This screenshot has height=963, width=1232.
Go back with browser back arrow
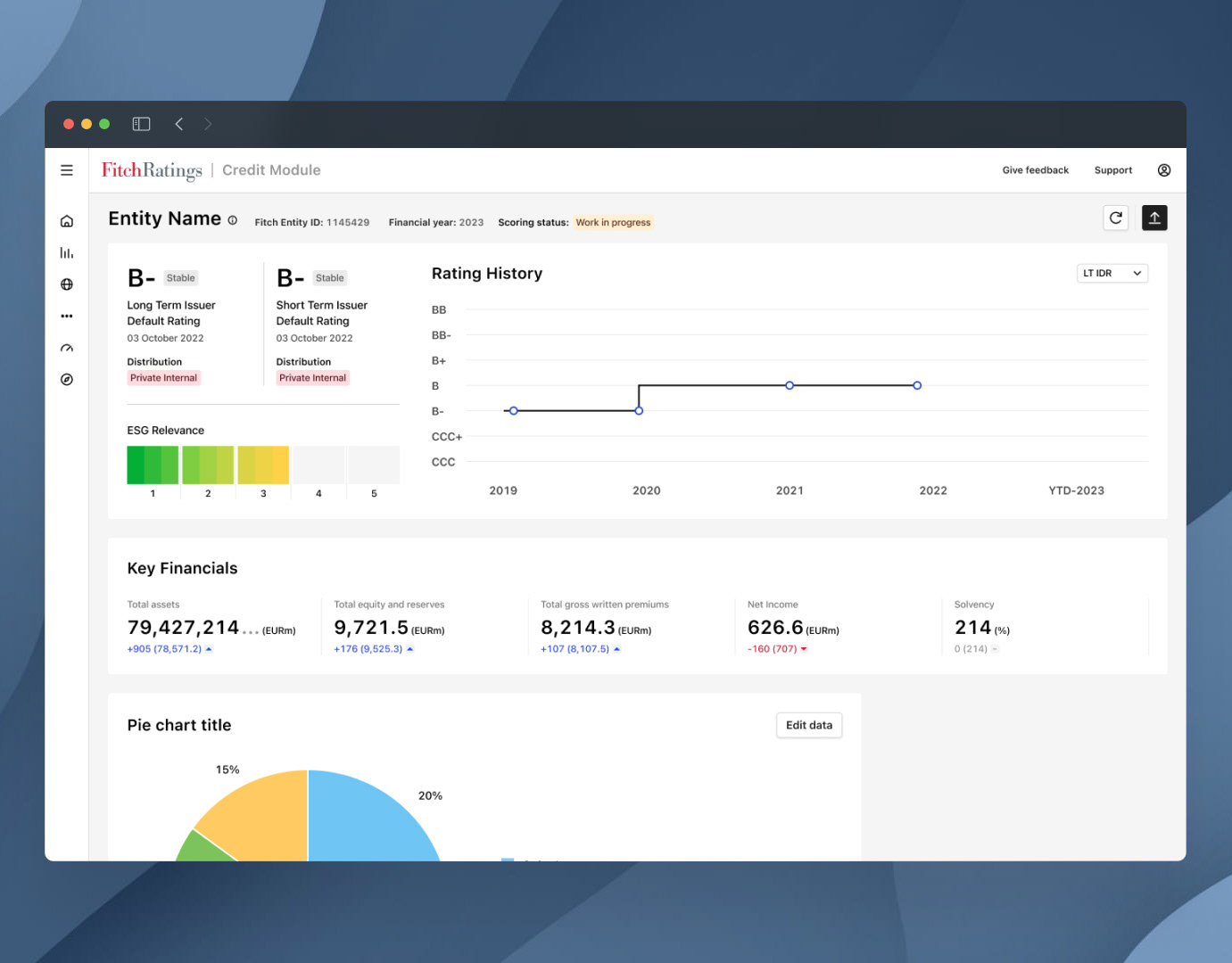(179, 124)
